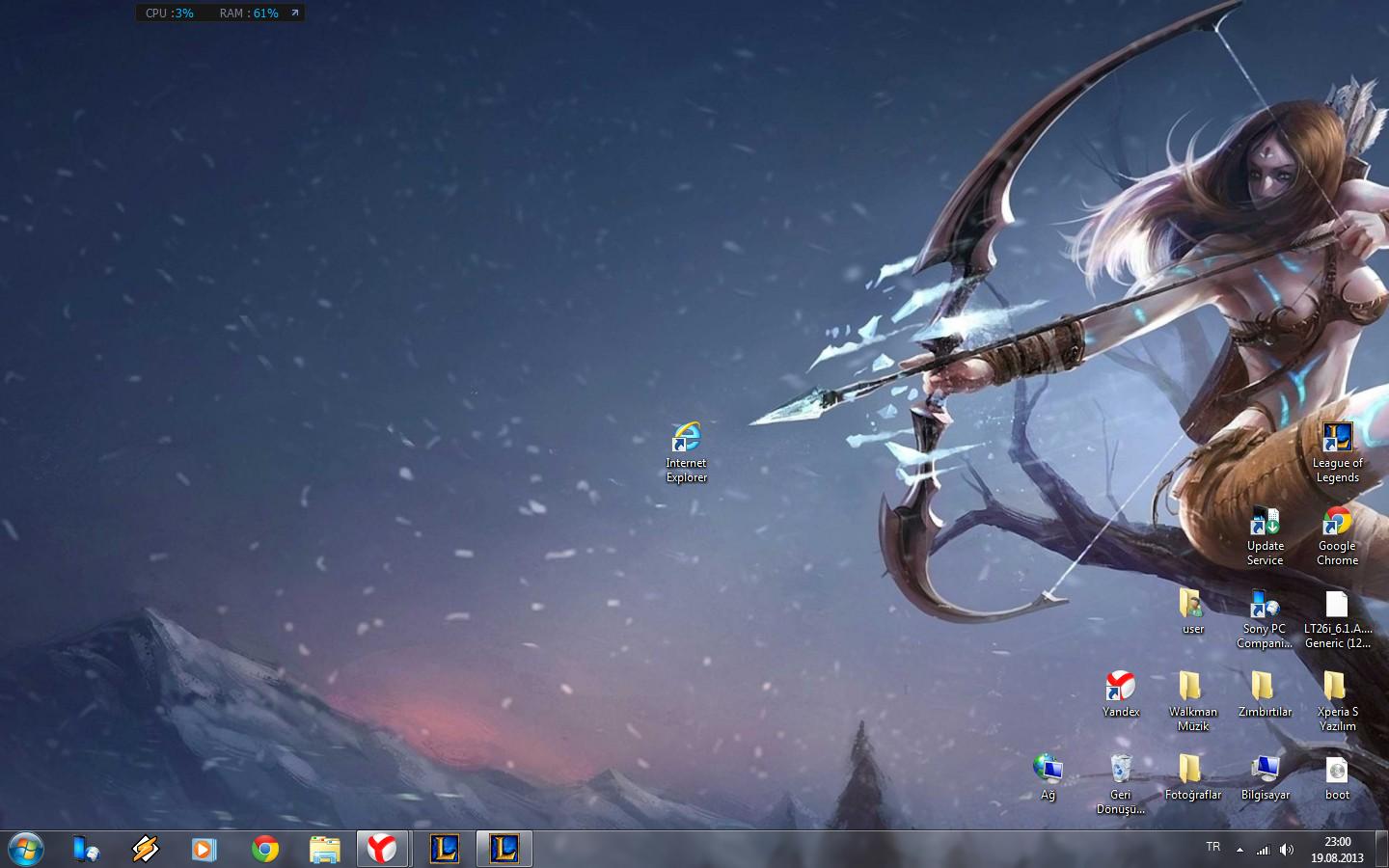1389x868 pixels.
Task: Select the LT26i_6.1.A Generic file
Action: tap(1337, 618)
